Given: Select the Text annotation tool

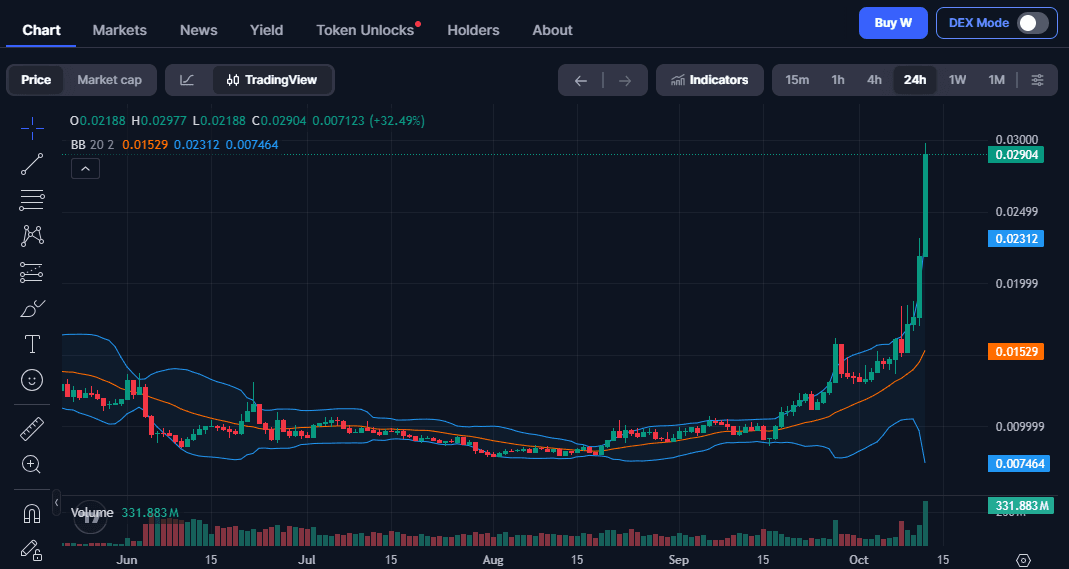Looking at the screenshot, I should (32, 344).
